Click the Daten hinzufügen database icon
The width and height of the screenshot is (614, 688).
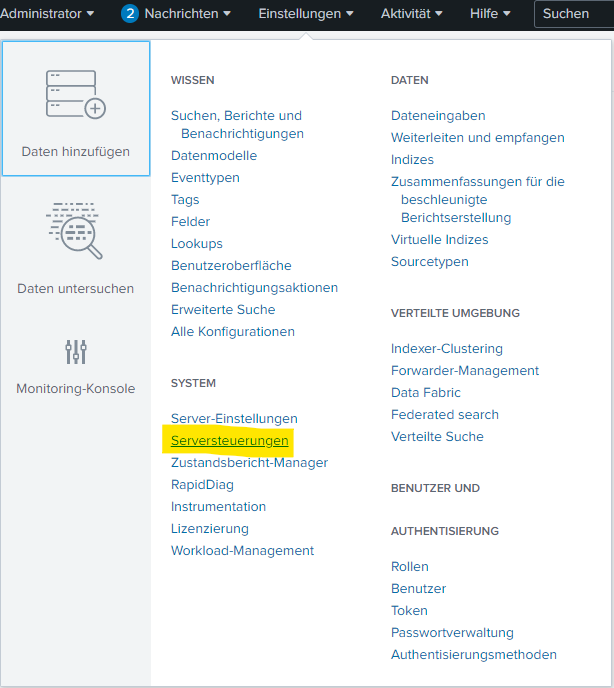click(x=76, y=94)
